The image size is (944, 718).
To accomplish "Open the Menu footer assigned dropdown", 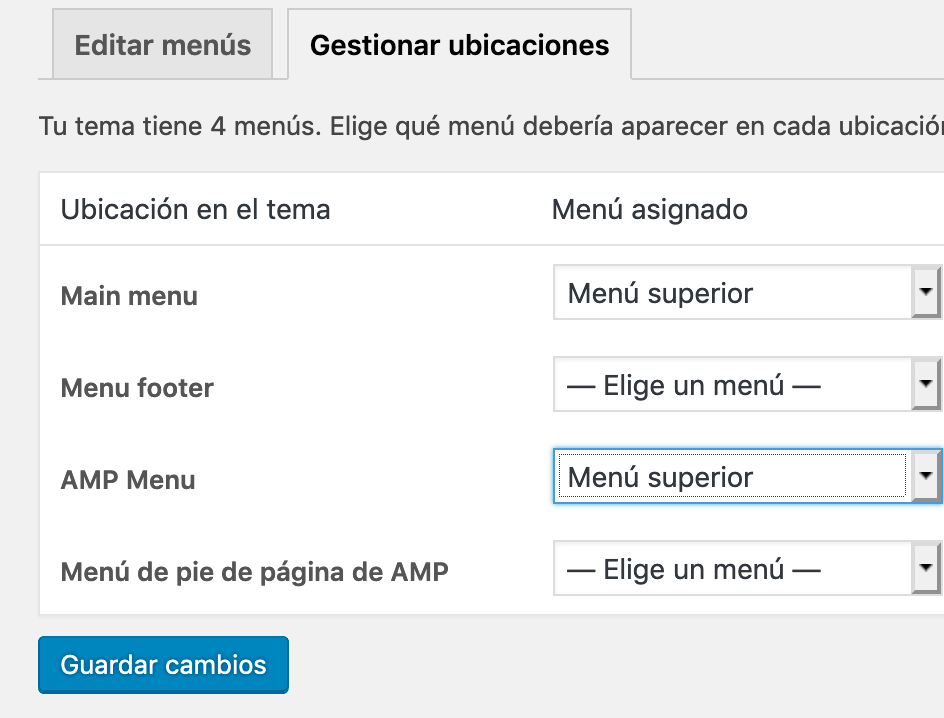I will pyautogui.click(x=748, y=385).
